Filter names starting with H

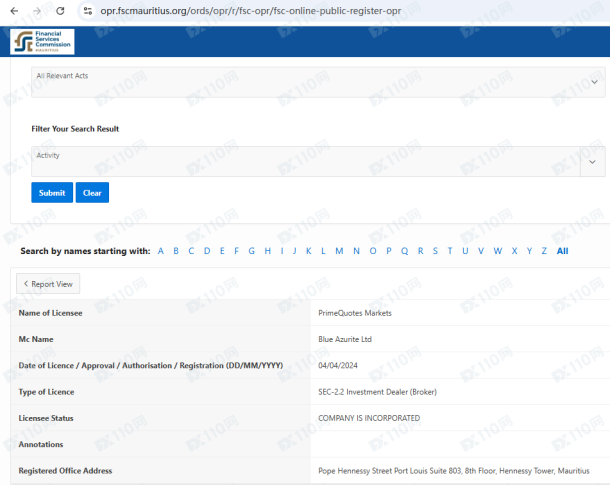[268, 251]
